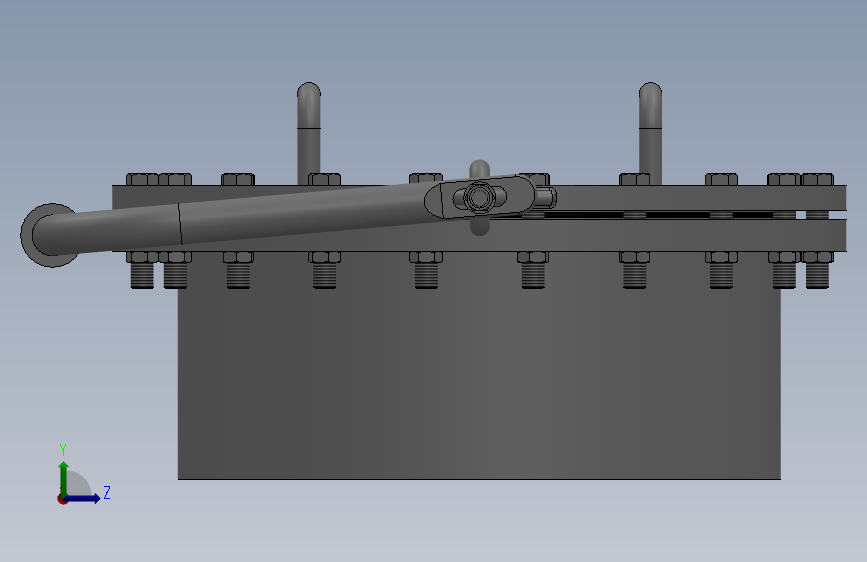Click the blue Z axis arrow of triad

coord(84,498)
